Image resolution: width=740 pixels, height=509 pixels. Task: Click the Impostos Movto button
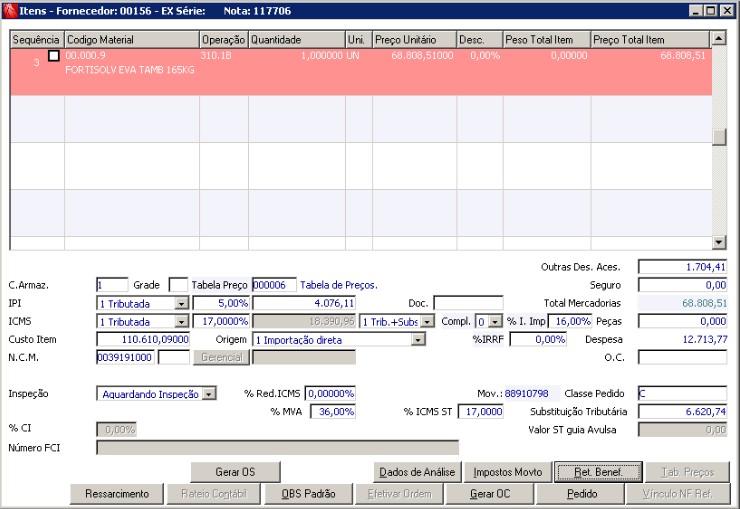click(508, 472)
